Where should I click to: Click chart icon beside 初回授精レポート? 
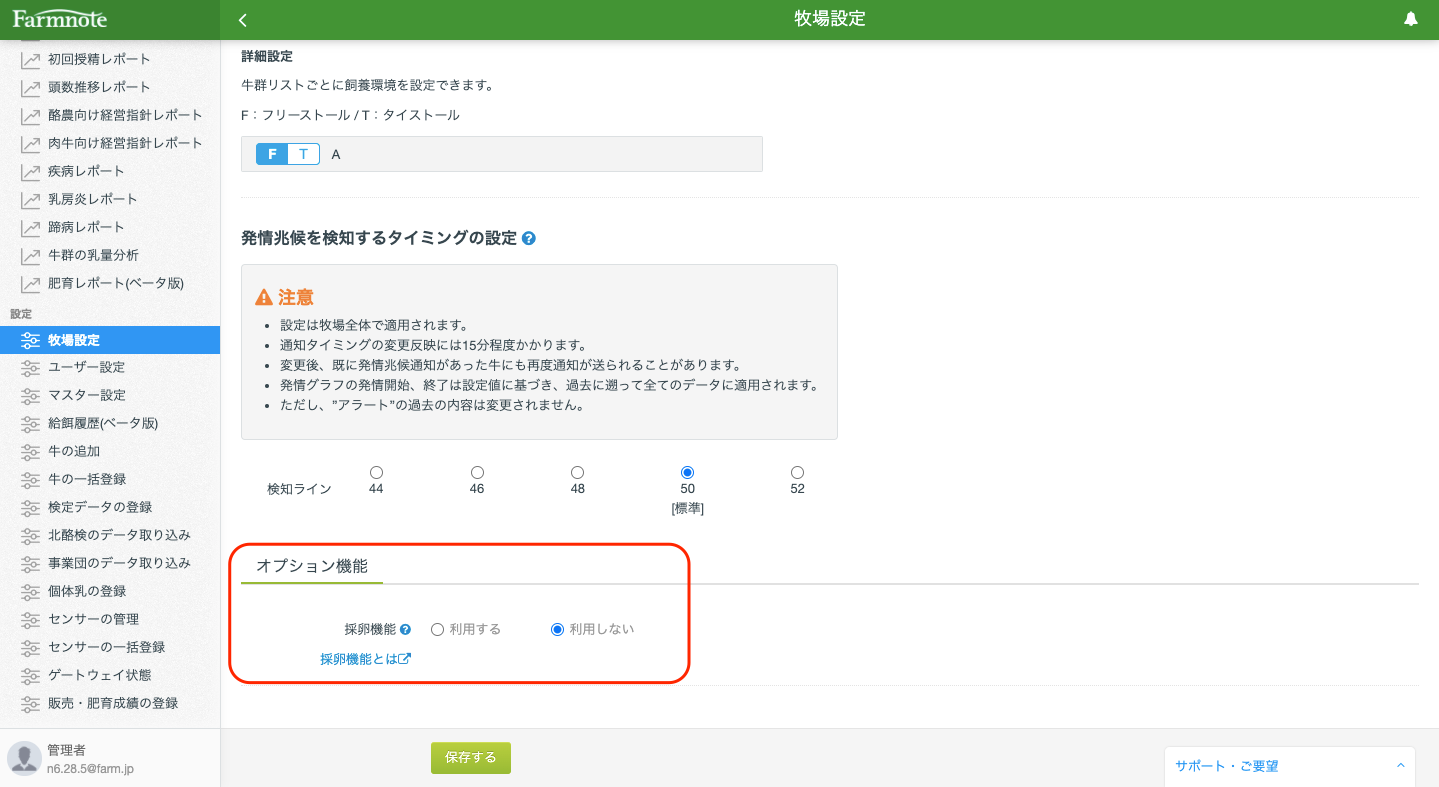(x=30, y=59)
